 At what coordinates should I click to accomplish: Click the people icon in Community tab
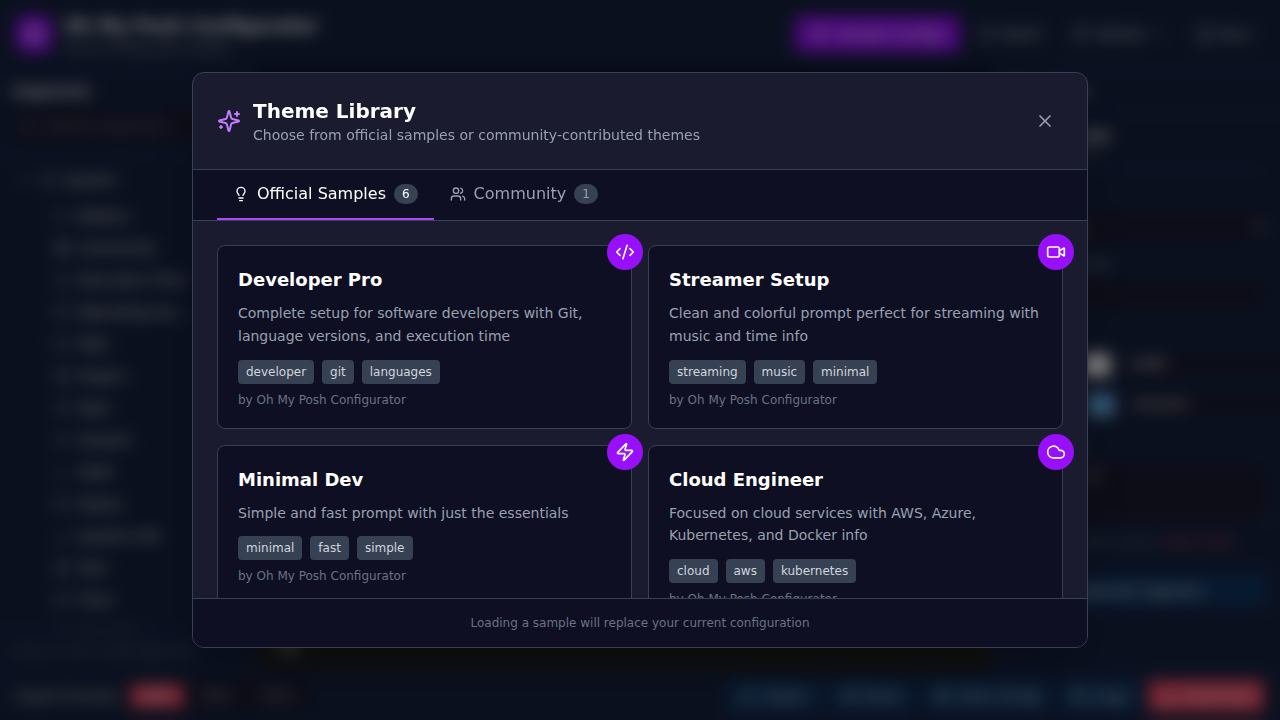pyautogui.click(x=458, y=194)
